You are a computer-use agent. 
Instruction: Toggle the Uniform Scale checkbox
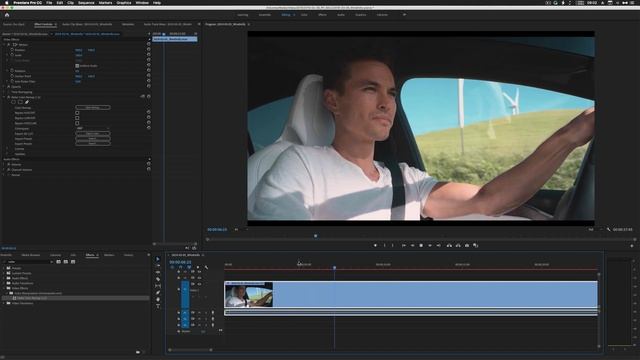coord(77,66)
